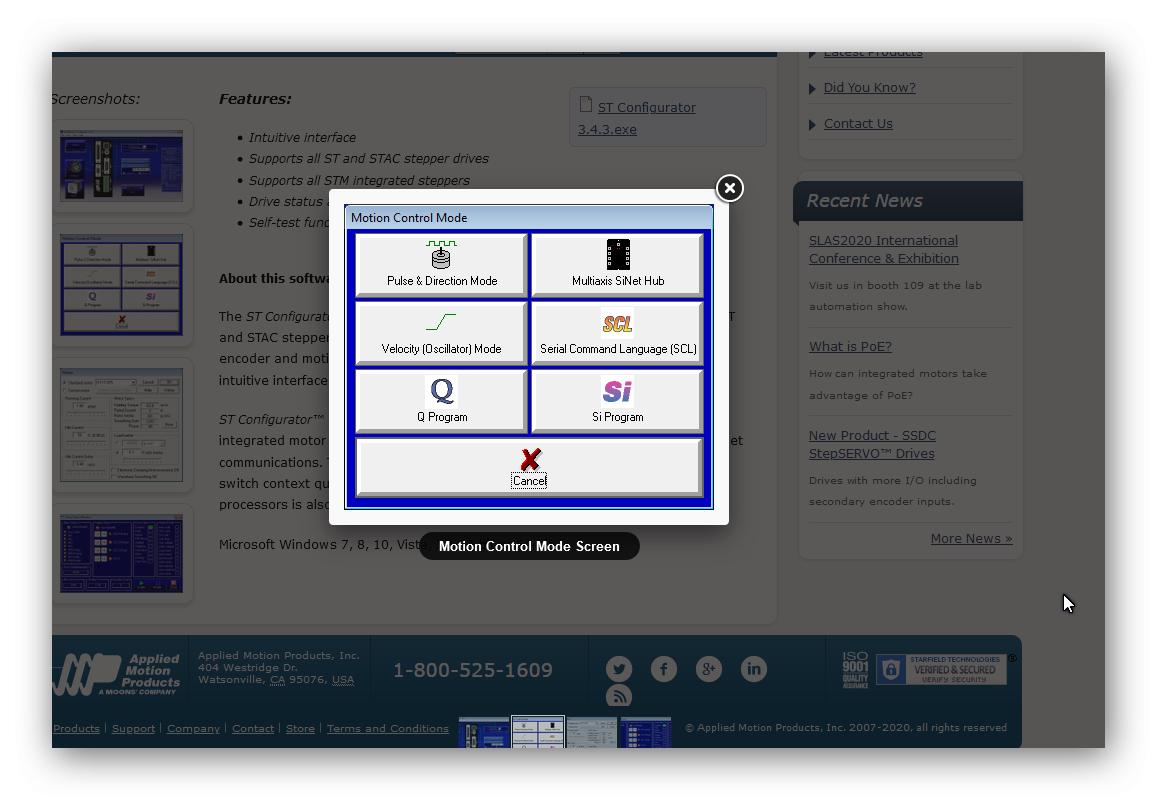Click the ISO 9001 quality assurance badge
This screenshot has width=1157, height=800.
(x=855, y=670)
